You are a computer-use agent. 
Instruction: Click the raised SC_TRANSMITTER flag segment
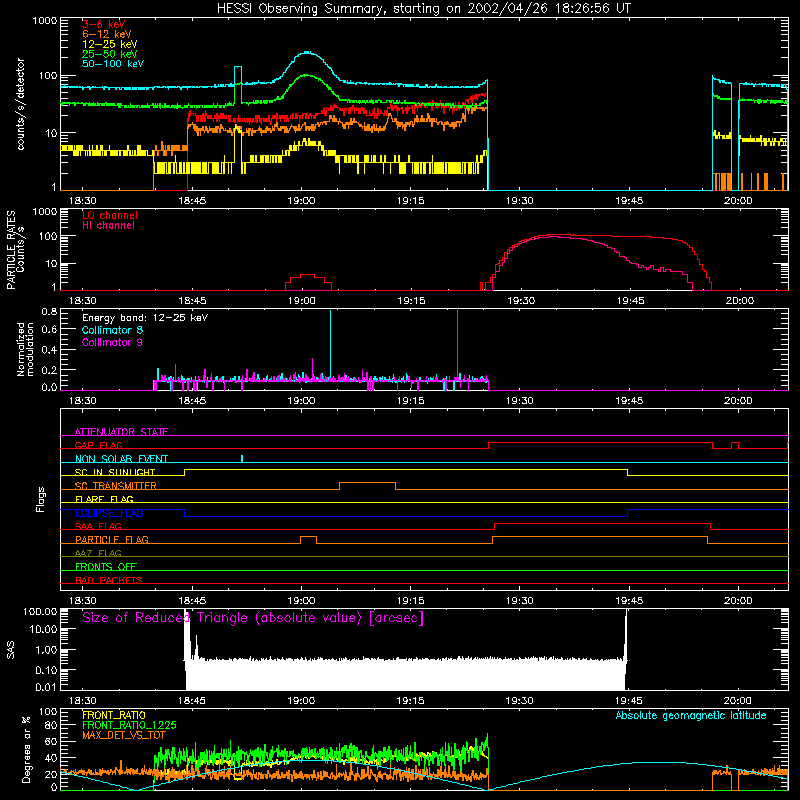click(367, 483)
